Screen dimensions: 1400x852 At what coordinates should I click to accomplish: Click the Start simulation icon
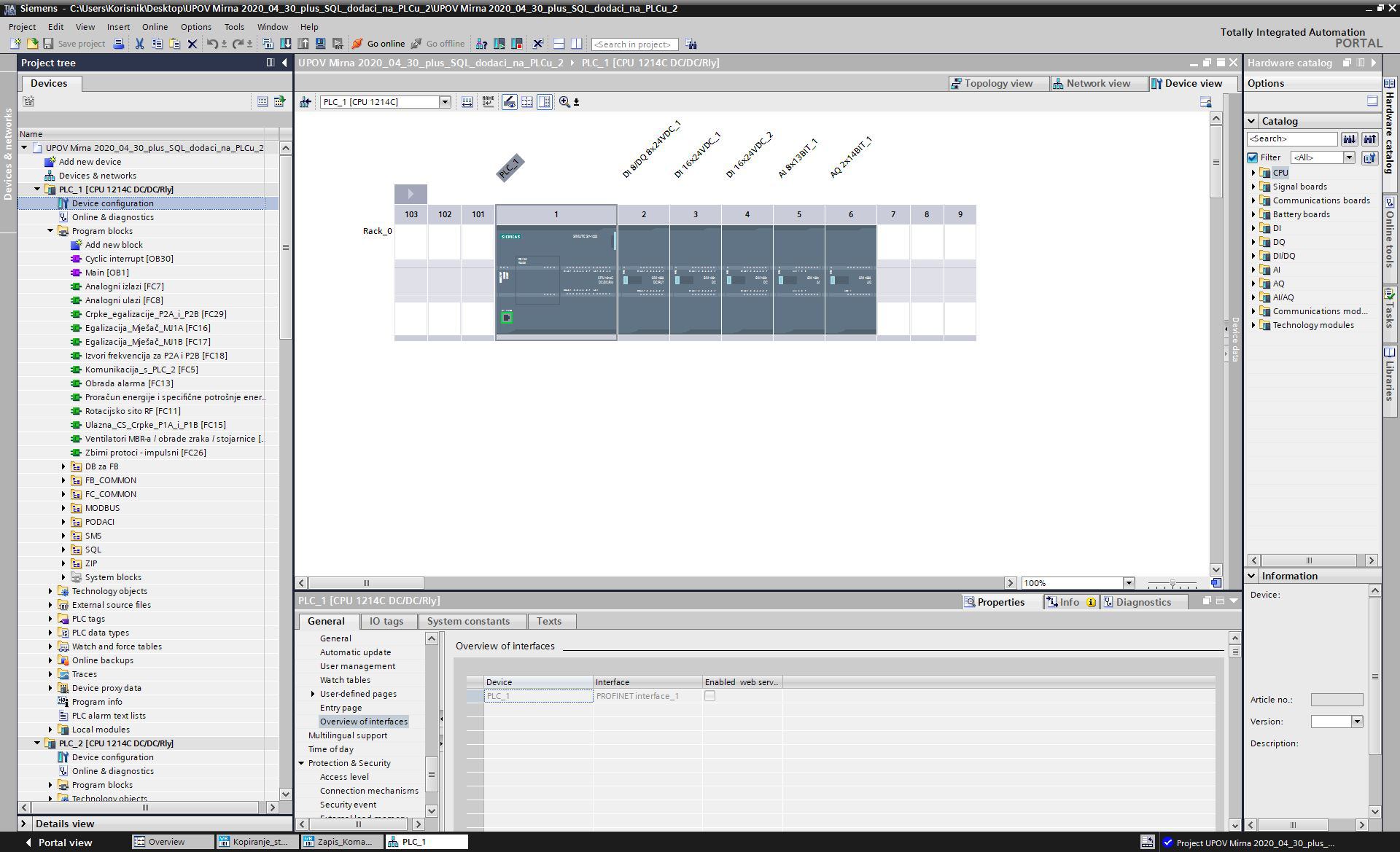click(320, 44)
